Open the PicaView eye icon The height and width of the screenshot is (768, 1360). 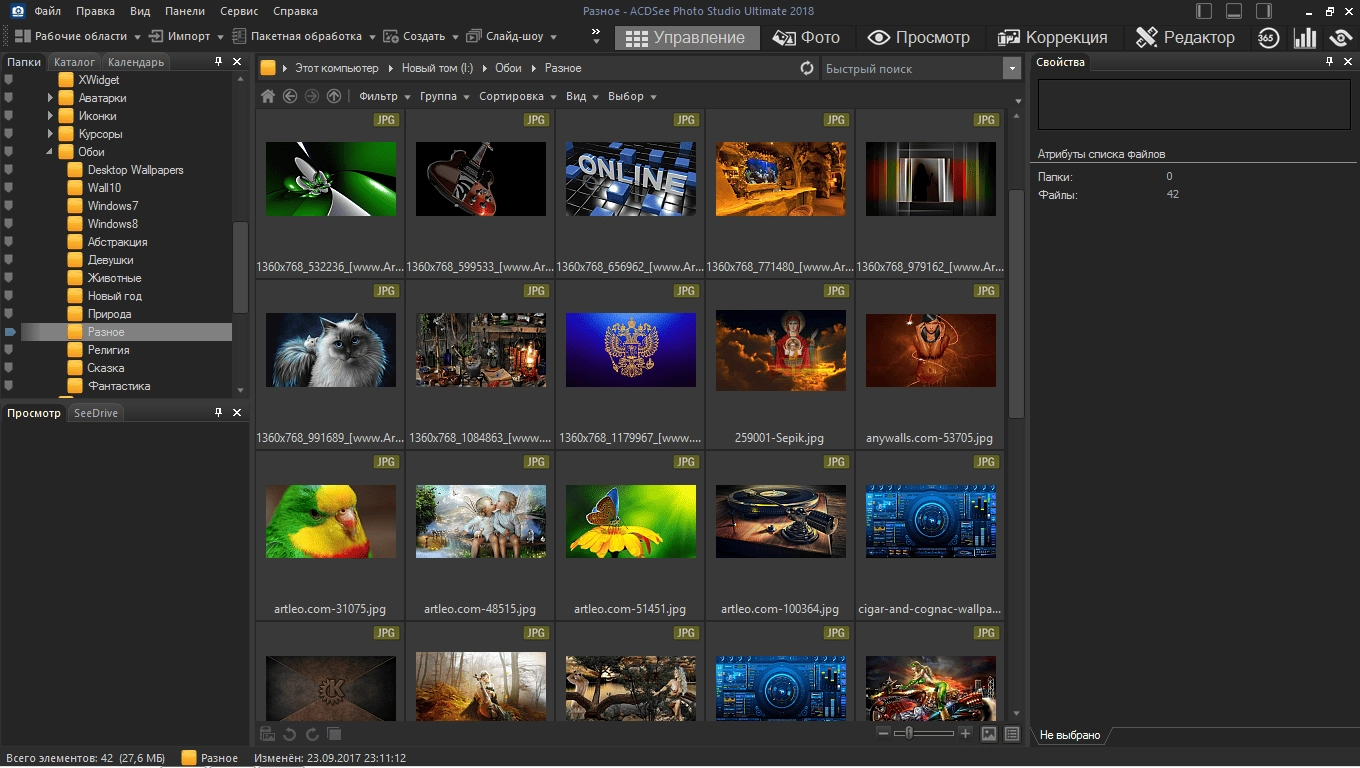[x=1341, y=38]
